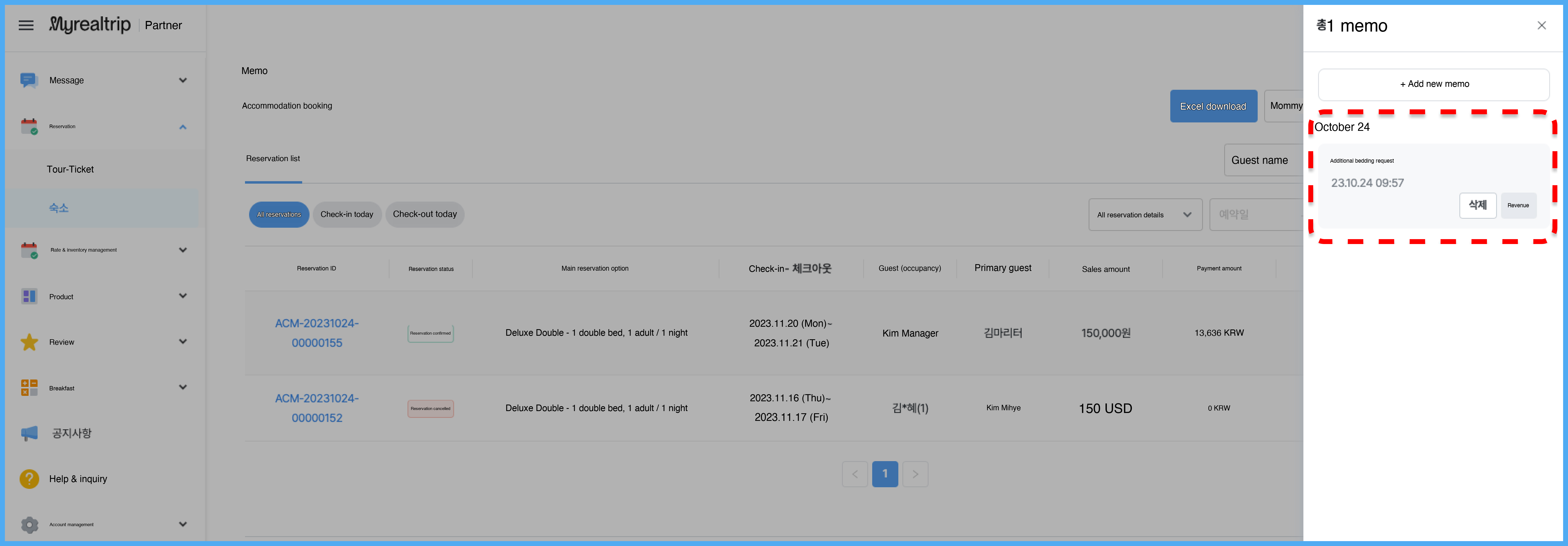Image resolution: width=1568 pixels, height=546 pixels.
Task: Click the Rate & inventory calendar icon
Action: [x=29, y=250]
